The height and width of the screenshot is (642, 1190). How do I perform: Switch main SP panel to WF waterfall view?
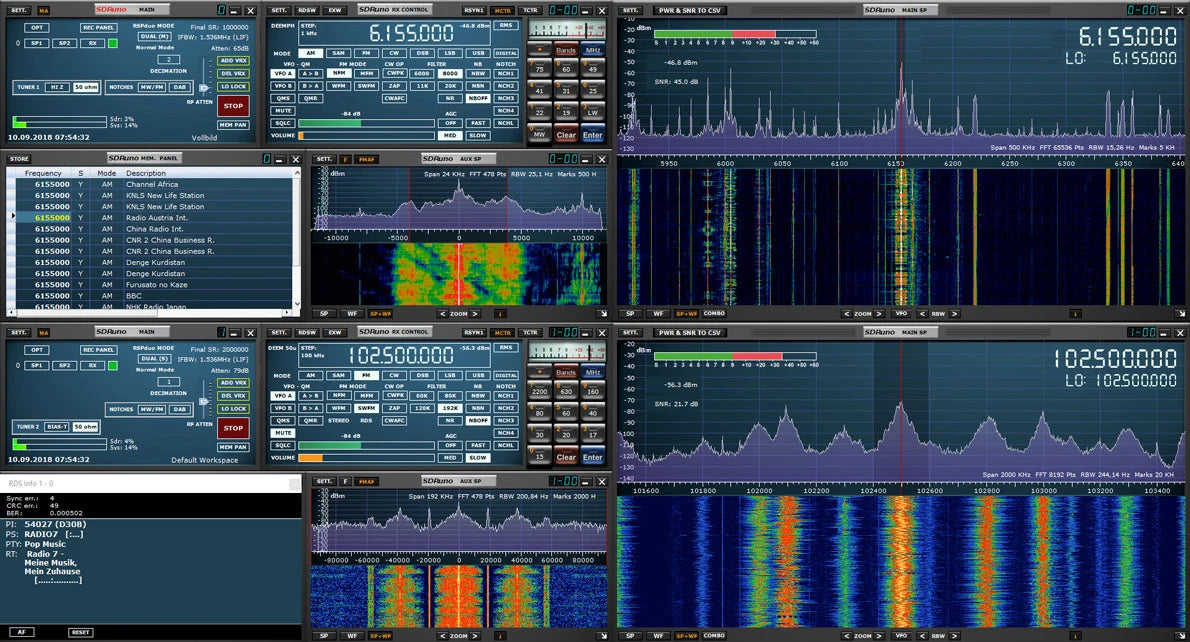point(658,313)
